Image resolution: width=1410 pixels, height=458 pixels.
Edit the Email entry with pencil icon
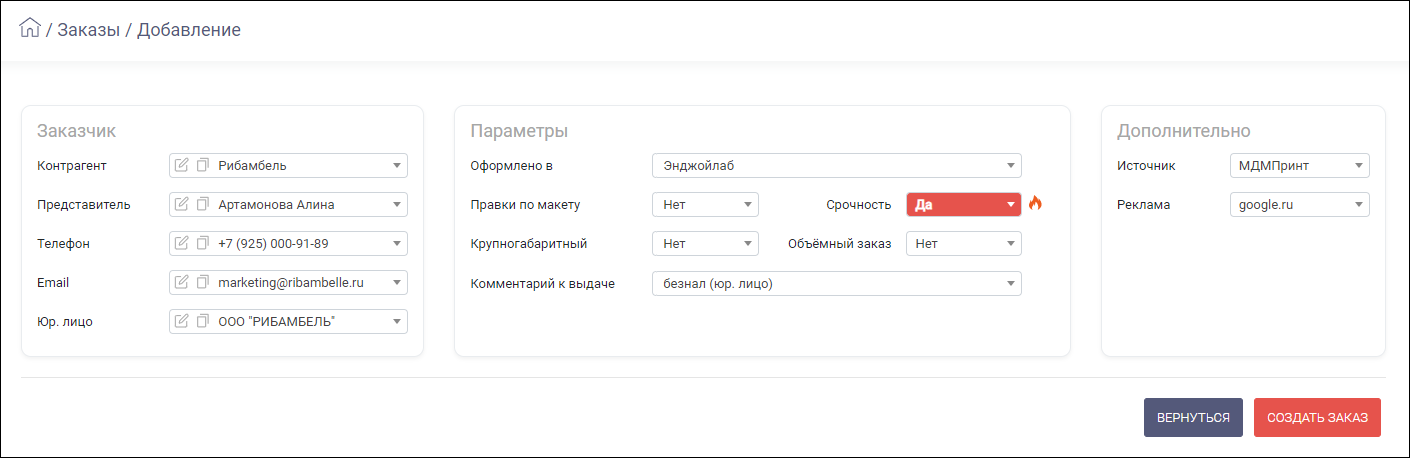181,282
